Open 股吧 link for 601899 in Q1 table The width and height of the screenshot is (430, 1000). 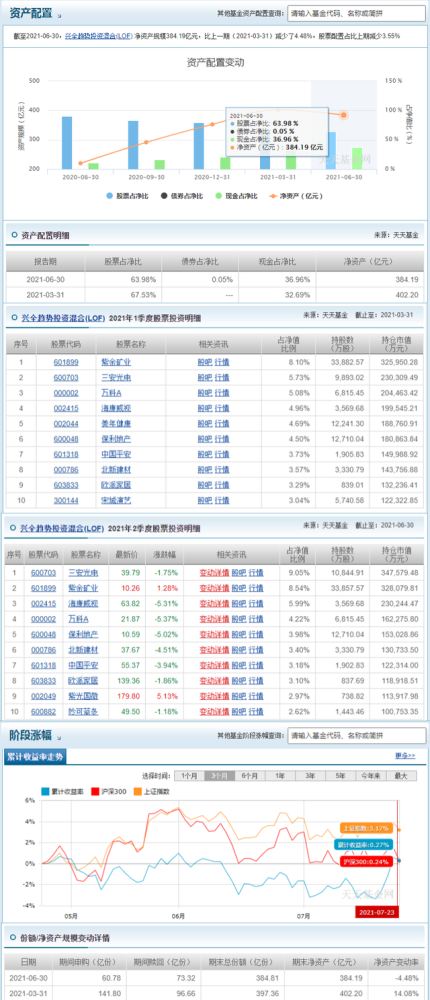click(205, 362)
